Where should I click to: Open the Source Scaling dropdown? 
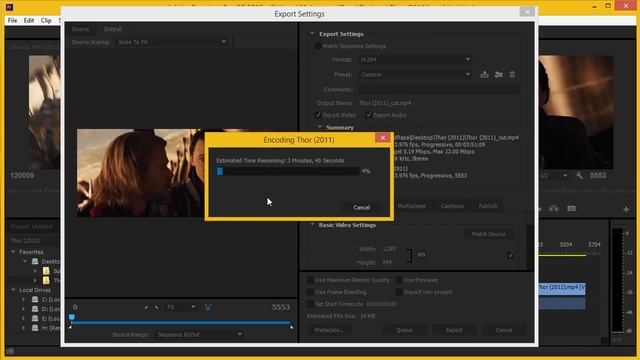coord(171,42)
